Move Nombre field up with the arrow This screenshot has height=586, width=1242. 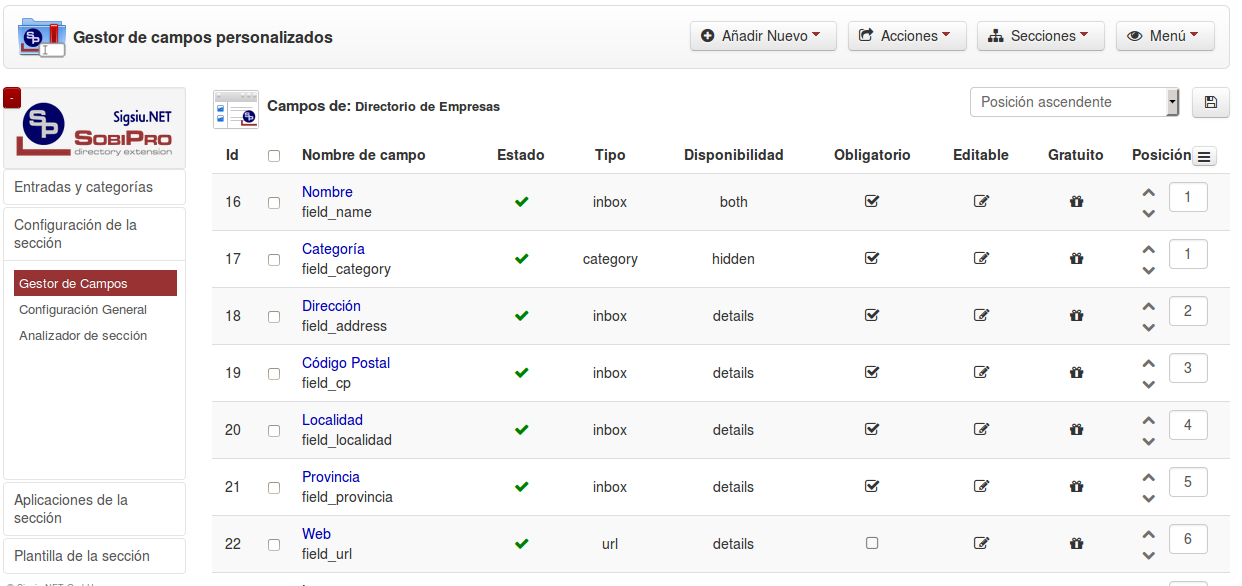(1149, 192)
